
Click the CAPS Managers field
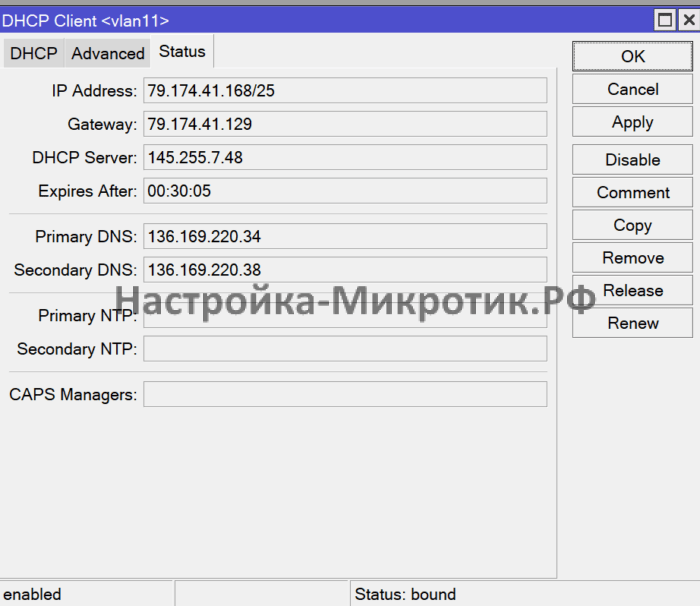coord(345,394)
